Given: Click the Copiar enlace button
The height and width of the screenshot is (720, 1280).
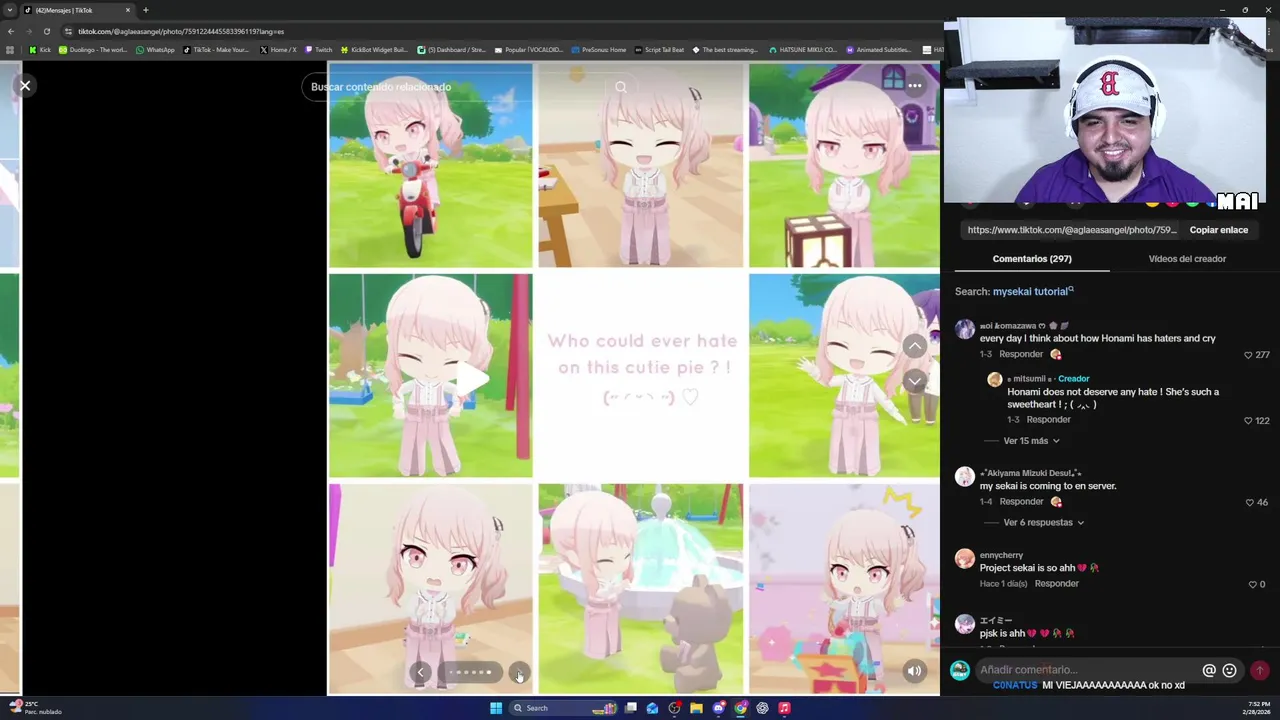Looking at the screenshot, I should [1218, 230].
